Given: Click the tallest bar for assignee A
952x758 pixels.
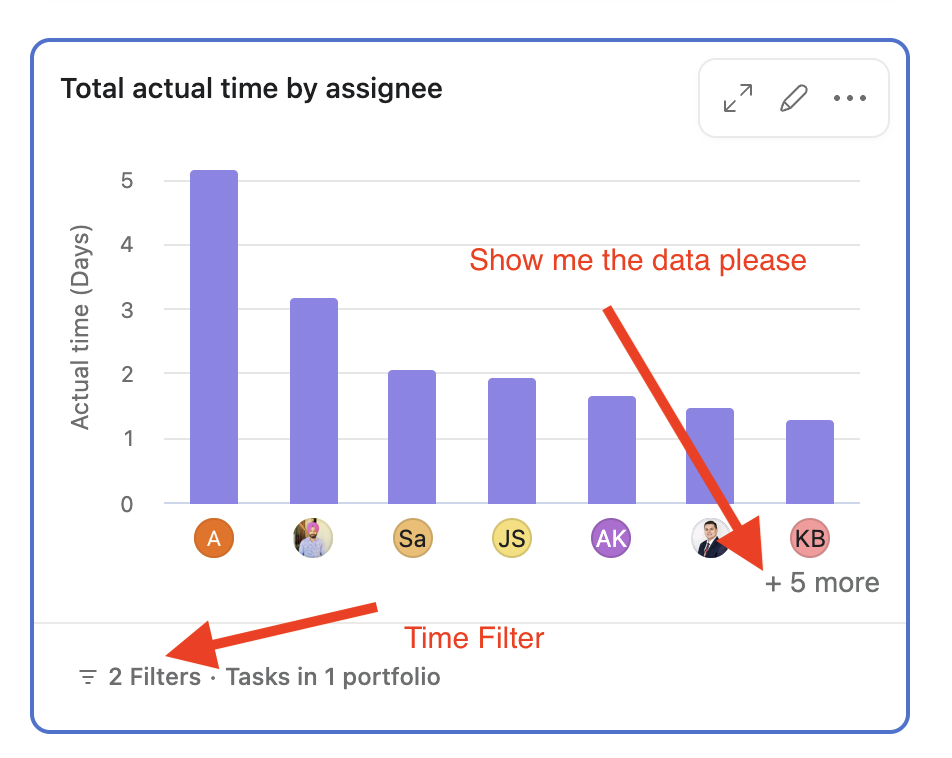Looking at the screenshot, I should 214,337.
